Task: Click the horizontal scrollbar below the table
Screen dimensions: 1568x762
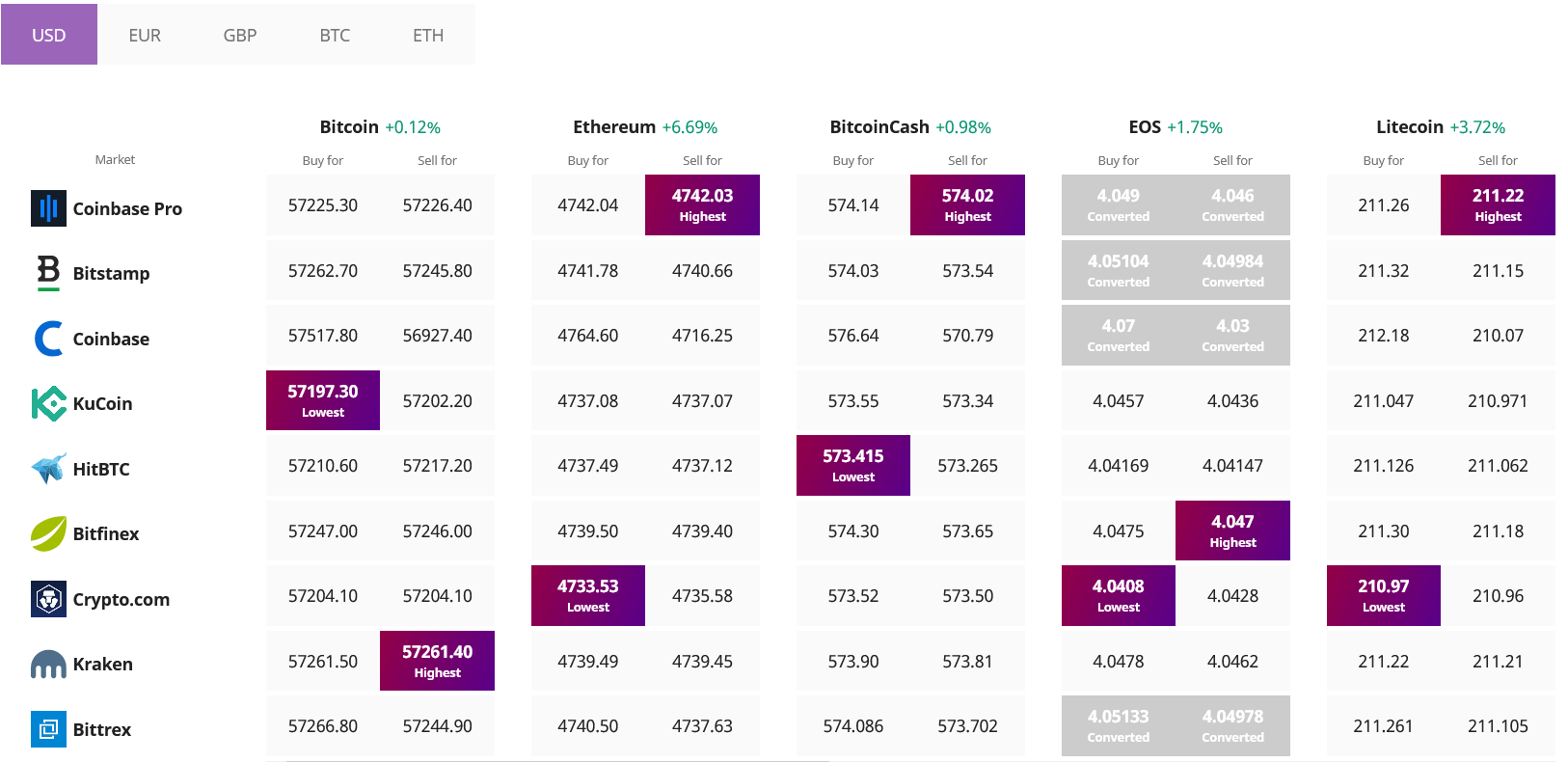Action: [x=557, y=760]
